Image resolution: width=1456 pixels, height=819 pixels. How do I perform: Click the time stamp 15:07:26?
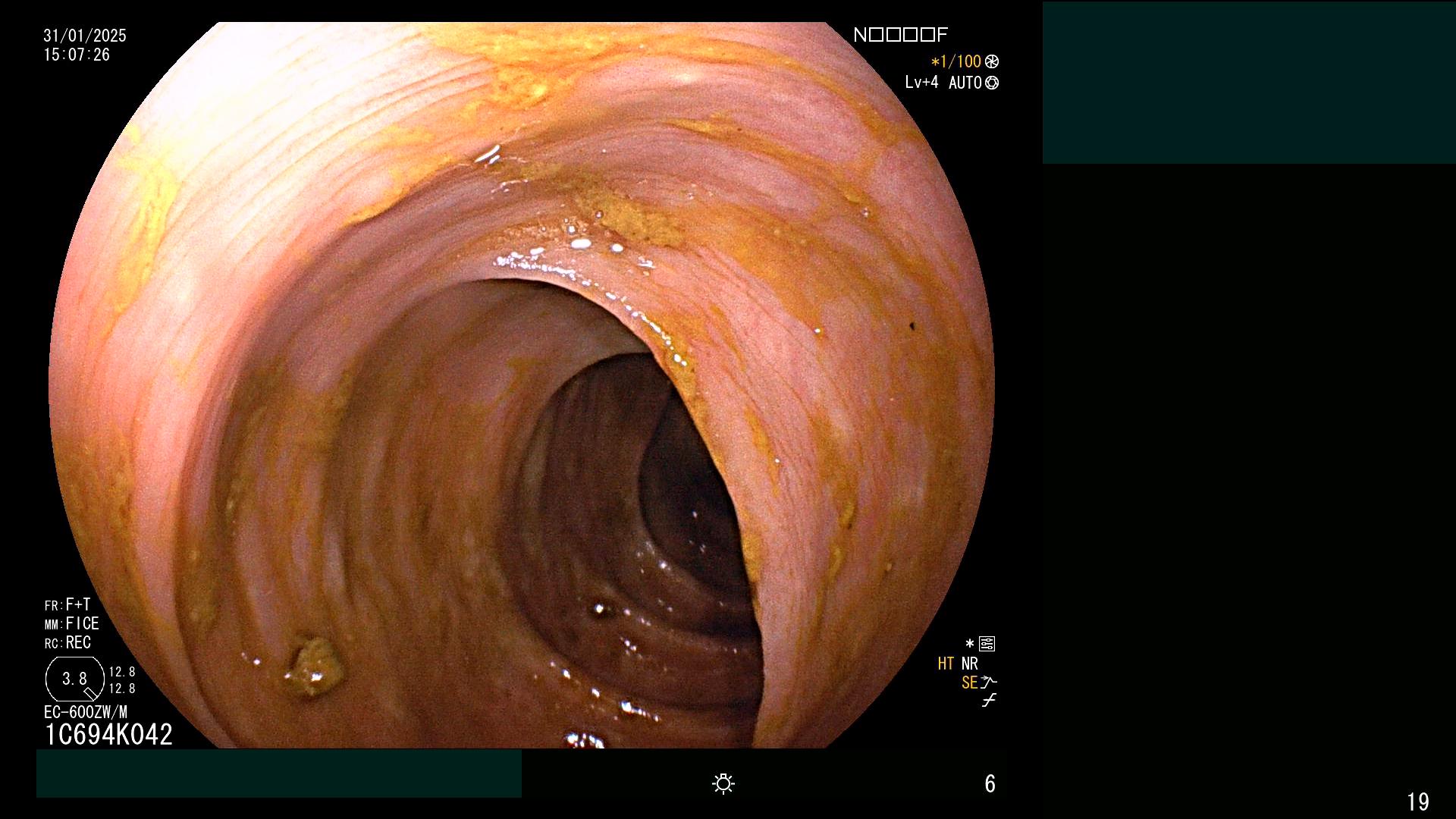point(77,55)
